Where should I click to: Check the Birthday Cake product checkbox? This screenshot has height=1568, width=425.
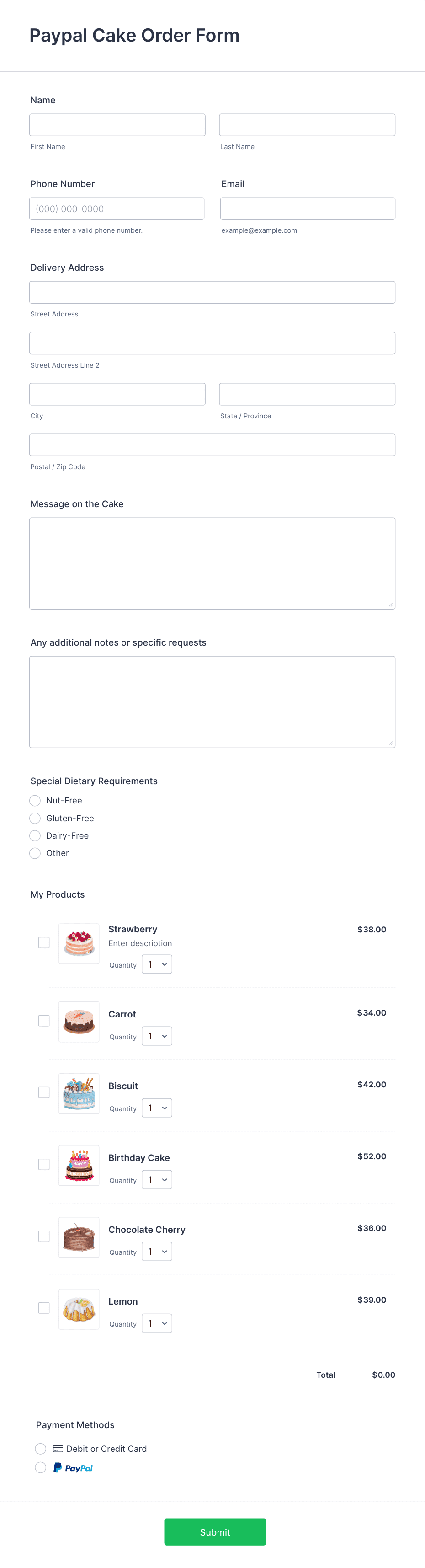click(44, 1164)
